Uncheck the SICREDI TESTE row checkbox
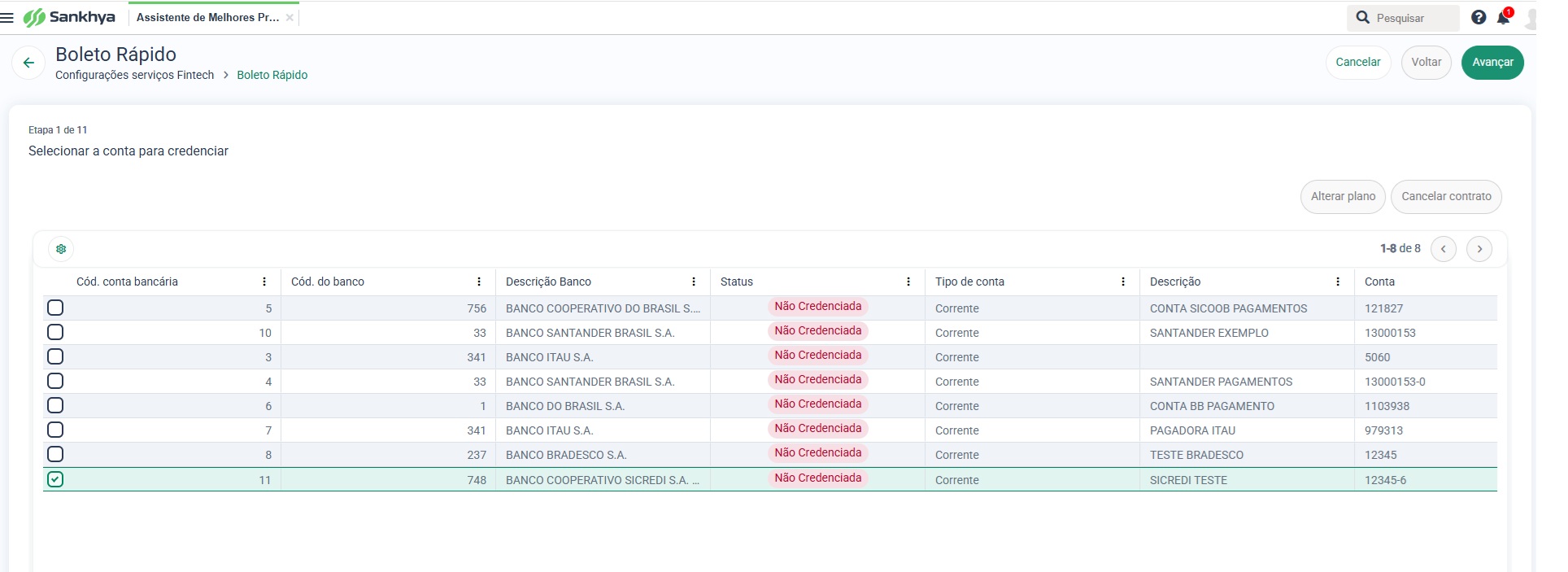This screenshot has height=572, width=1568. tap(55, 479)
